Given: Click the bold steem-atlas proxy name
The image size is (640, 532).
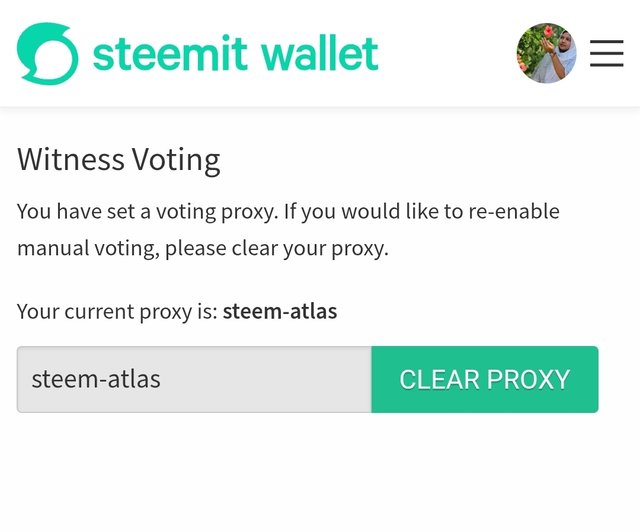Looking at the screenshot, I should (280, 311).
